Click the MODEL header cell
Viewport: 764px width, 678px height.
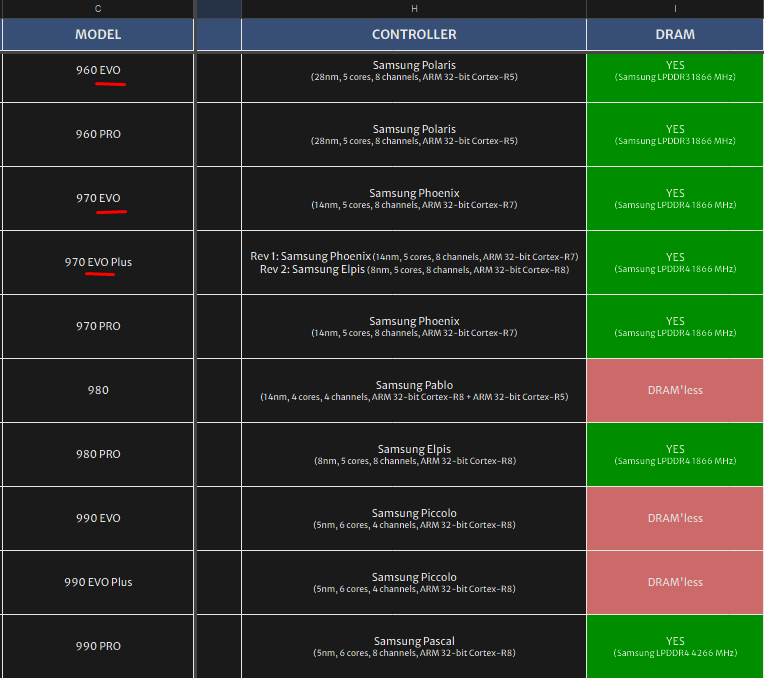[x=98, y=35]
